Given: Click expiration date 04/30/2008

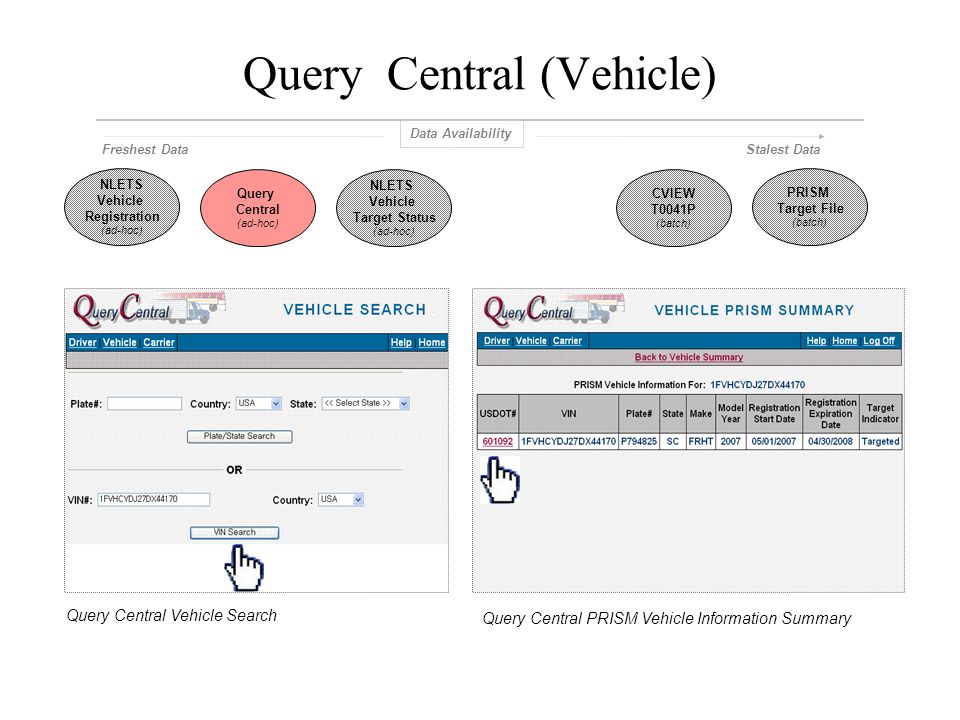Looking at the screenshot, I should click(830, 441).
